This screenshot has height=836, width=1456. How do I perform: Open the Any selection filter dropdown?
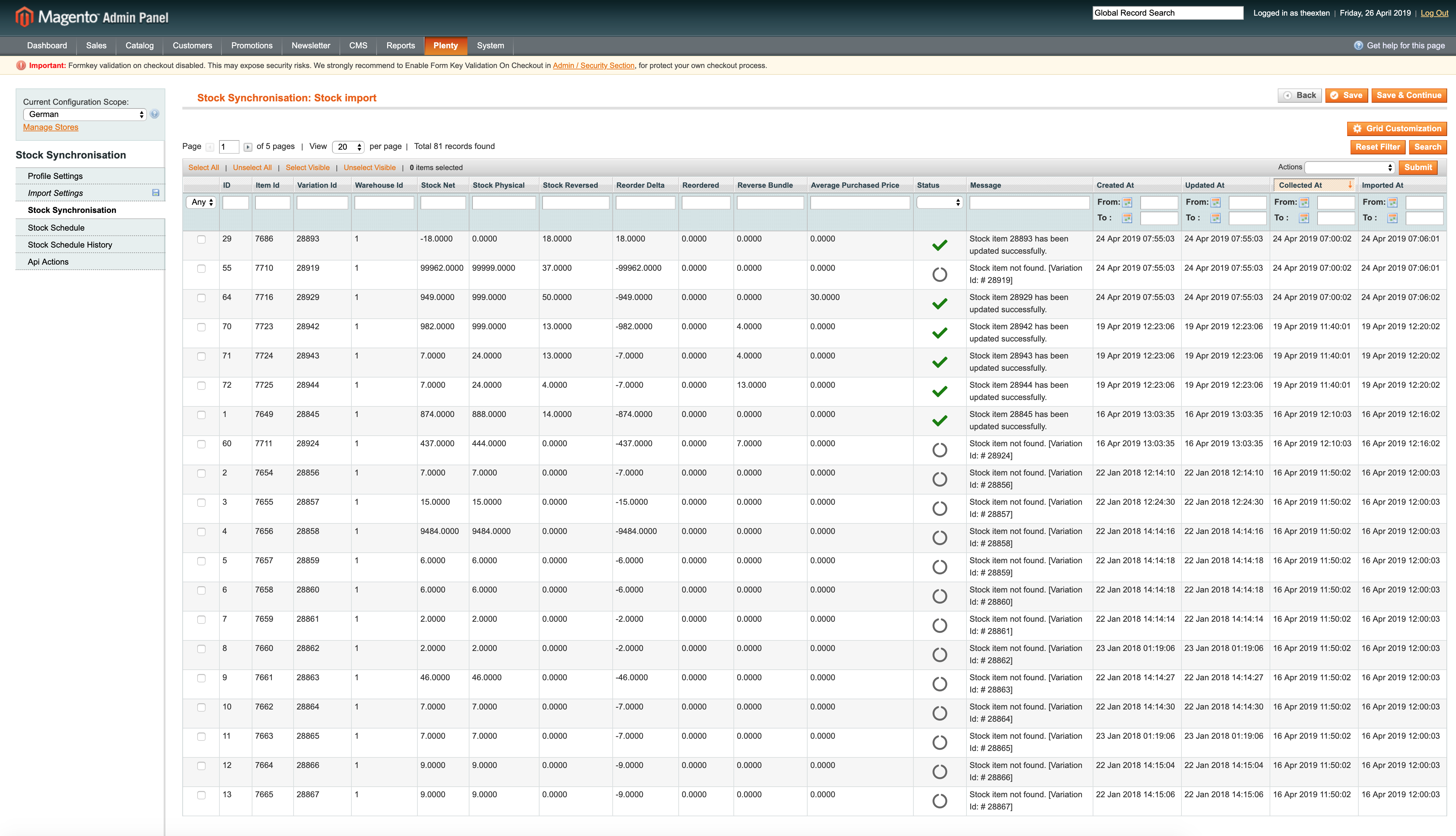(x=201, y=202)
